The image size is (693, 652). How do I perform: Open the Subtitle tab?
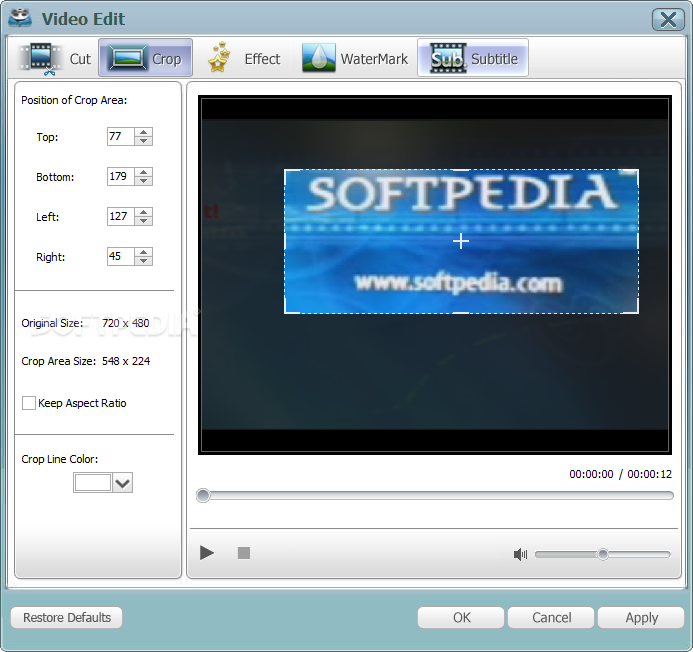tap(473, 57)
